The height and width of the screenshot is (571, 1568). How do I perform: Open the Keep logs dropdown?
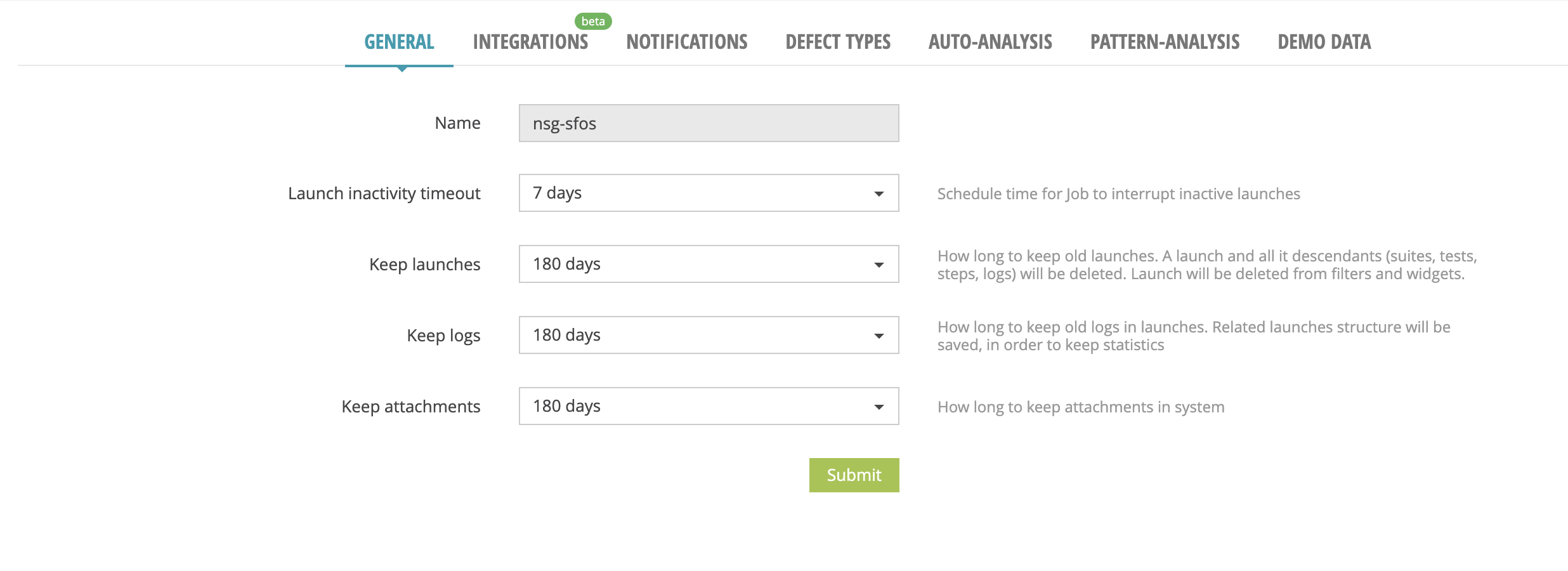coord(707,336)
